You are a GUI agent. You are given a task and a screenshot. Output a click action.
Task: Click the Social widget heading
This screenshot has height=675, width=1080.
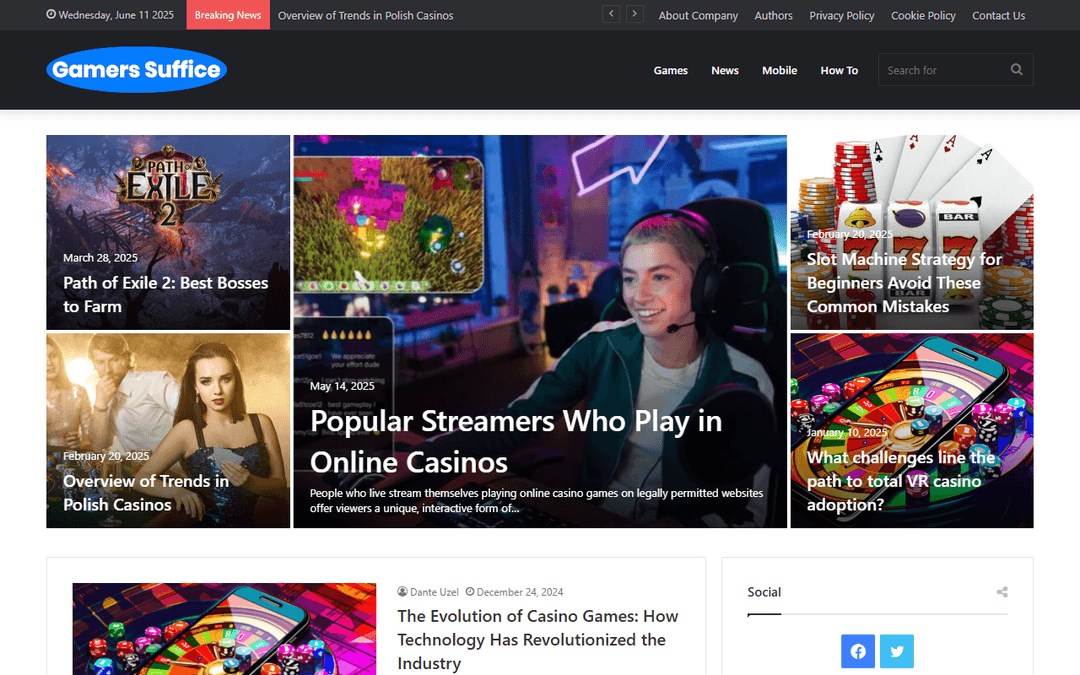pos(764,592)
